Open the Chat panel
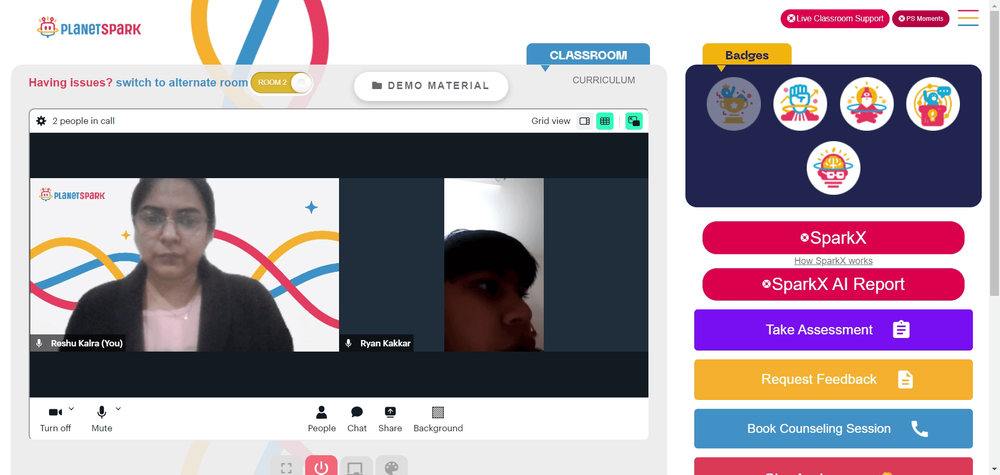Viewport: 1000px width, 475px height. click(x=357, y=419)
